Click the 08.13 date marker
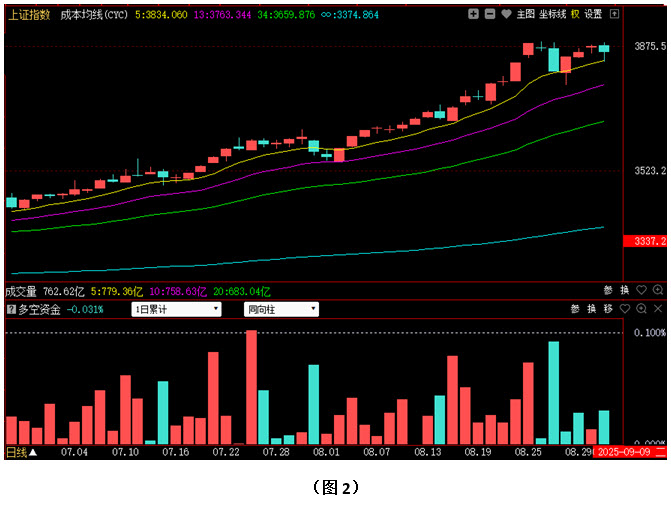The image size is (671, 506). 428,452
